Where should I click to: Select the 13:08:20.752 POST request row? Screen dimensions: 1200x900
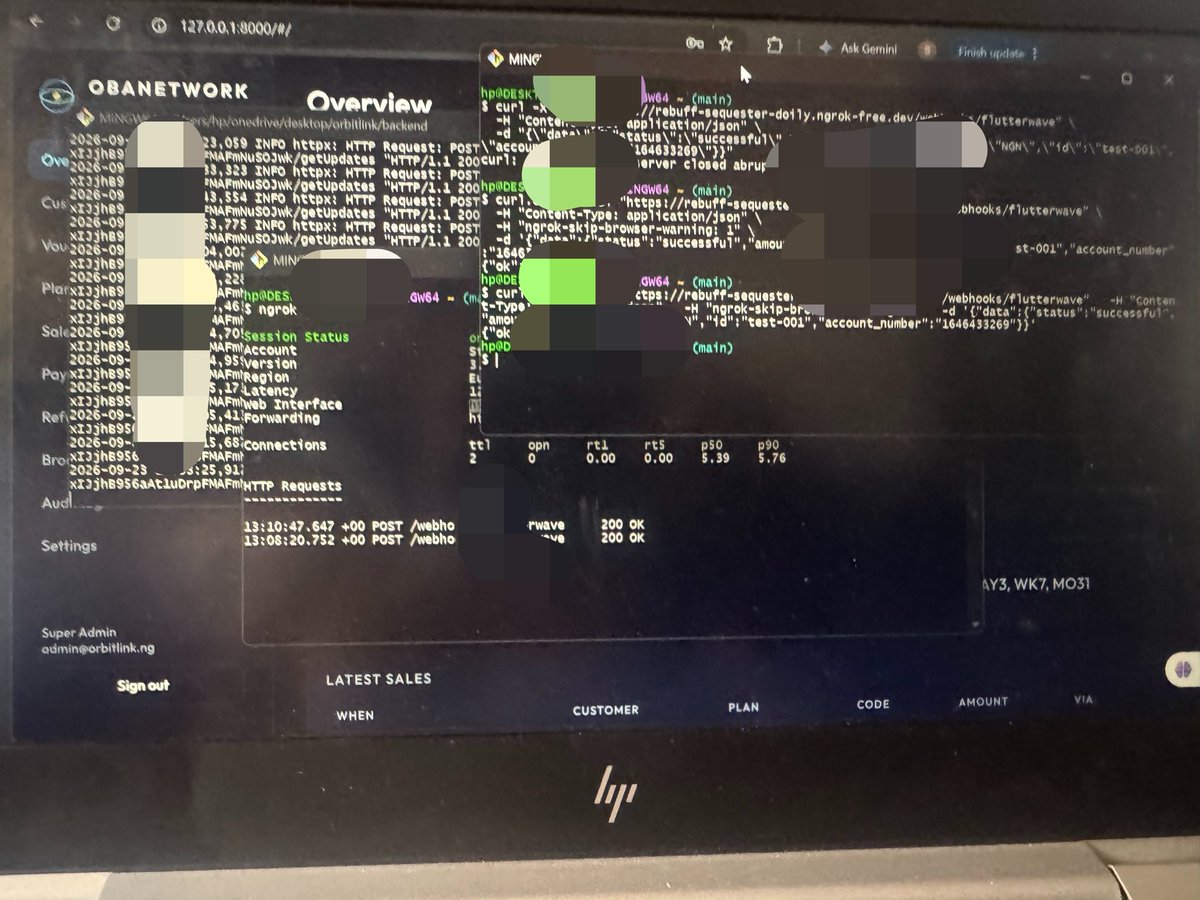(x=445, y=538)
